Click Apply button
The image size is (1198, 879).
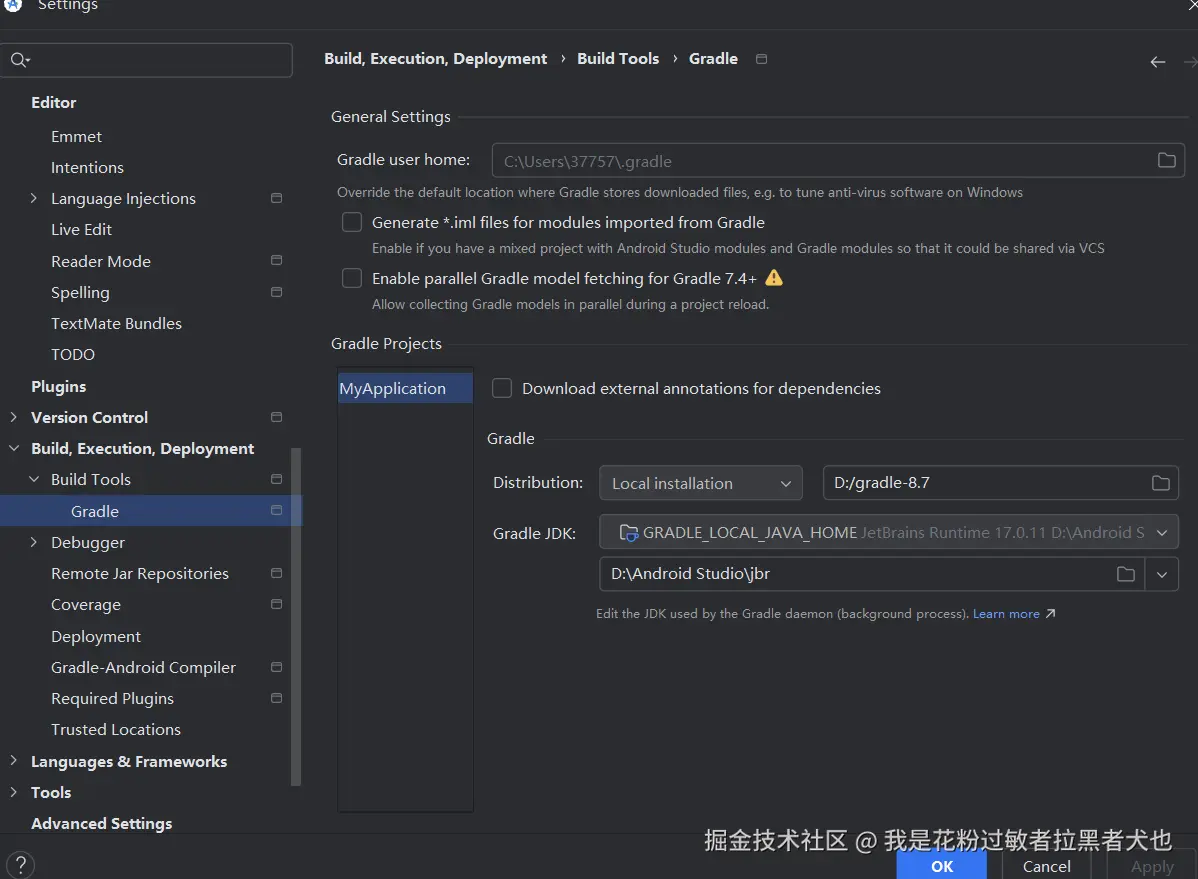pyautogui.click(x=1151, y=866)
